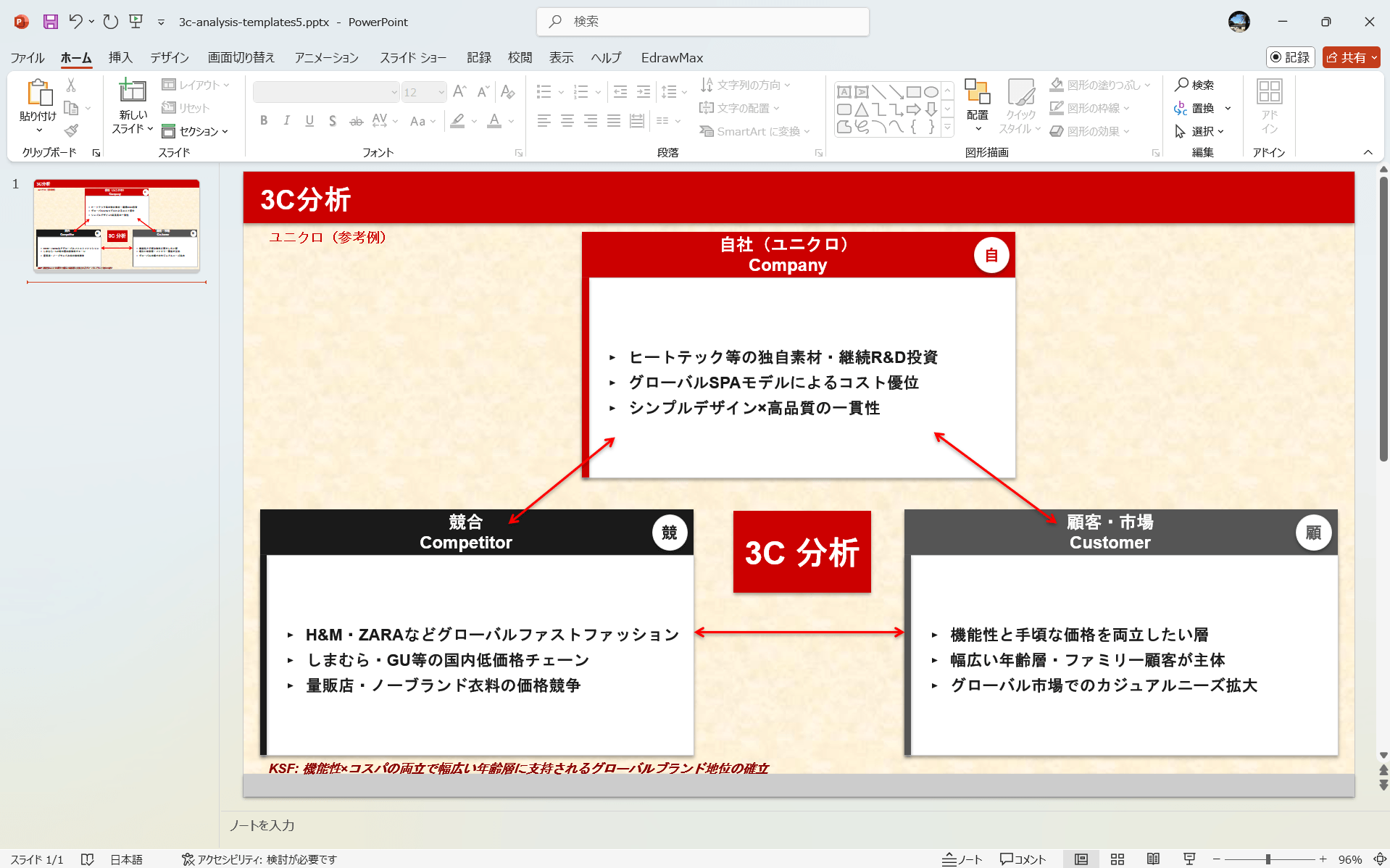Clear all formatting icon
This screenshot has height=868, width=1390.
[x=508, y=92]
